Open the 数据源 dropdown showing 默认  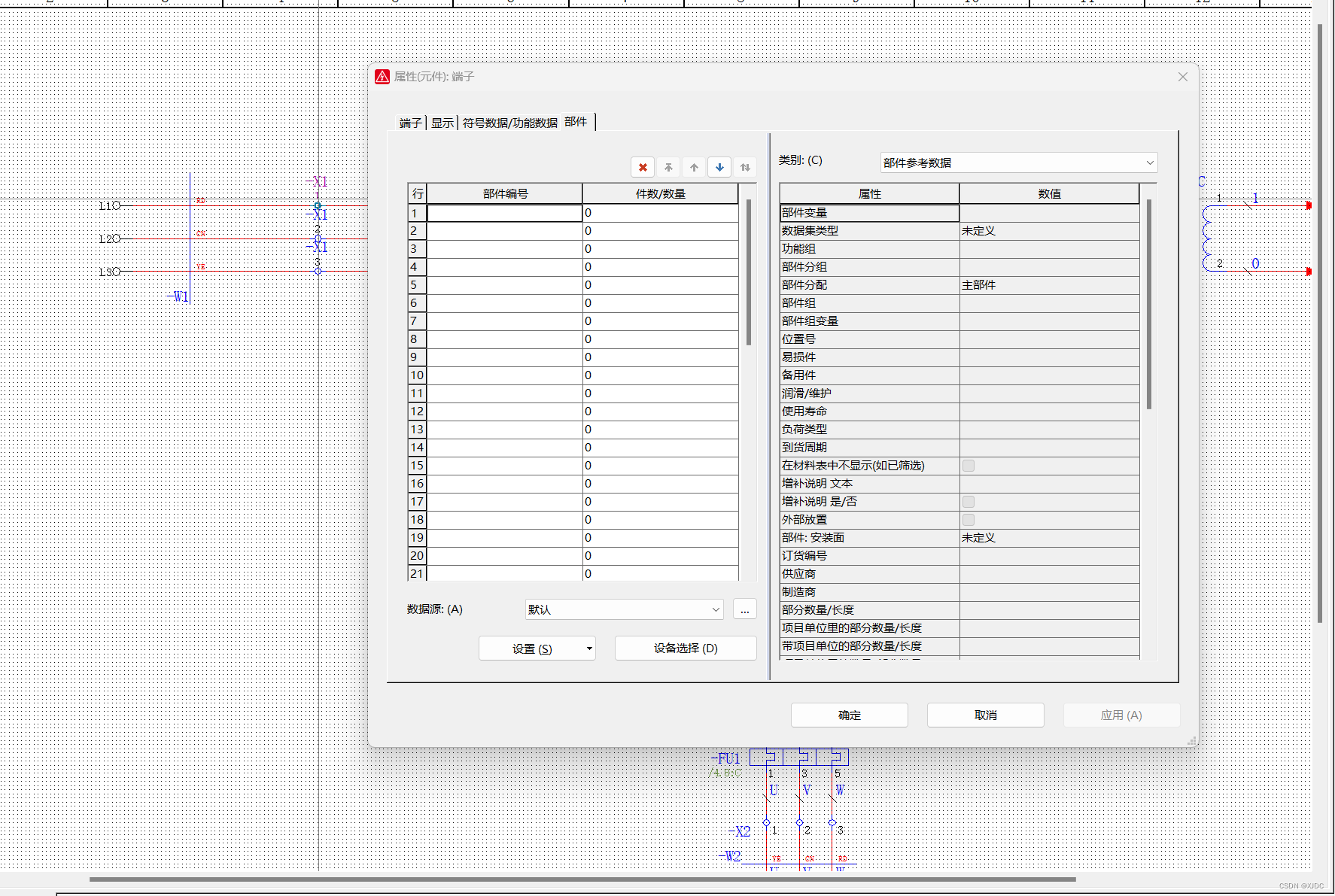(x=624, y=609)
